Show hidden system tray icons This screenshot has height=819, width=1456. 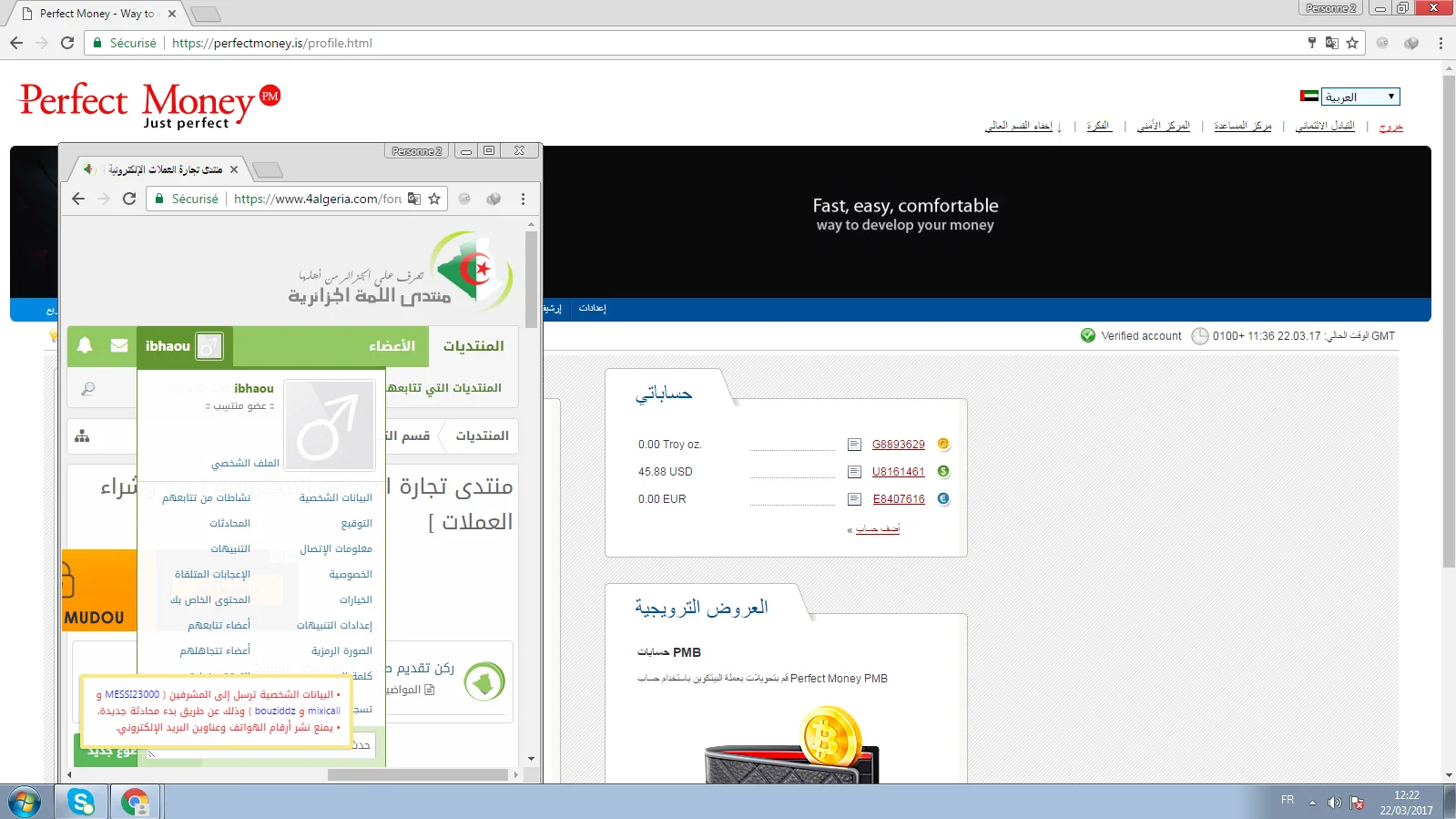click(1312, 803)
